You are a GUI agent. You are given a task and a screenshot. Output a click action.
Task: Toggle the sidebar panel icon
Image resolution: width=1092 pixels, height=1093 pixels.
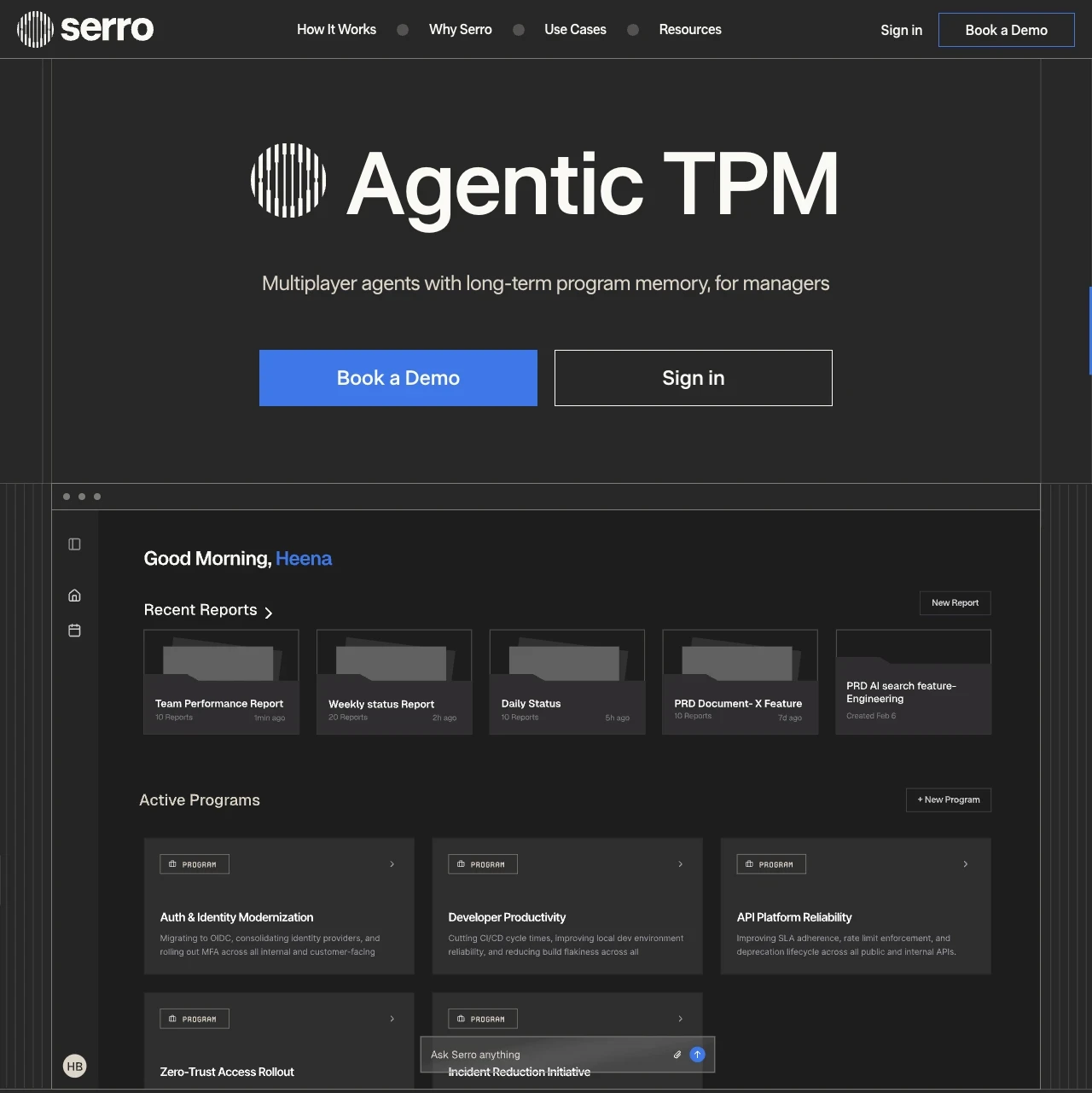(74, 544)
